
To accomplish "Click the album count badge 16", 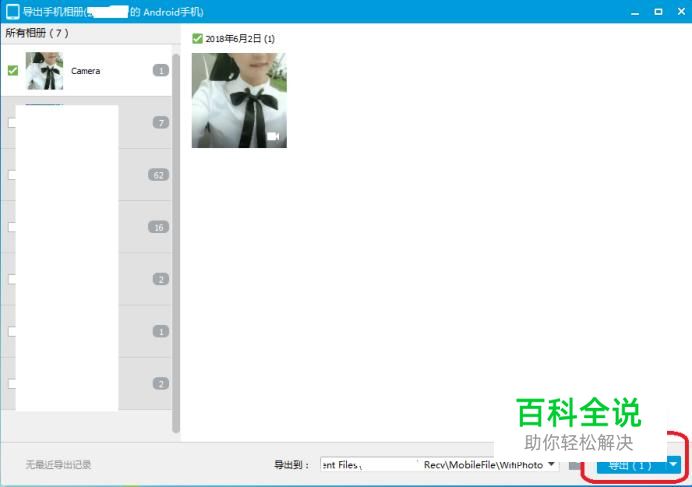I will [x=158, y=227].
